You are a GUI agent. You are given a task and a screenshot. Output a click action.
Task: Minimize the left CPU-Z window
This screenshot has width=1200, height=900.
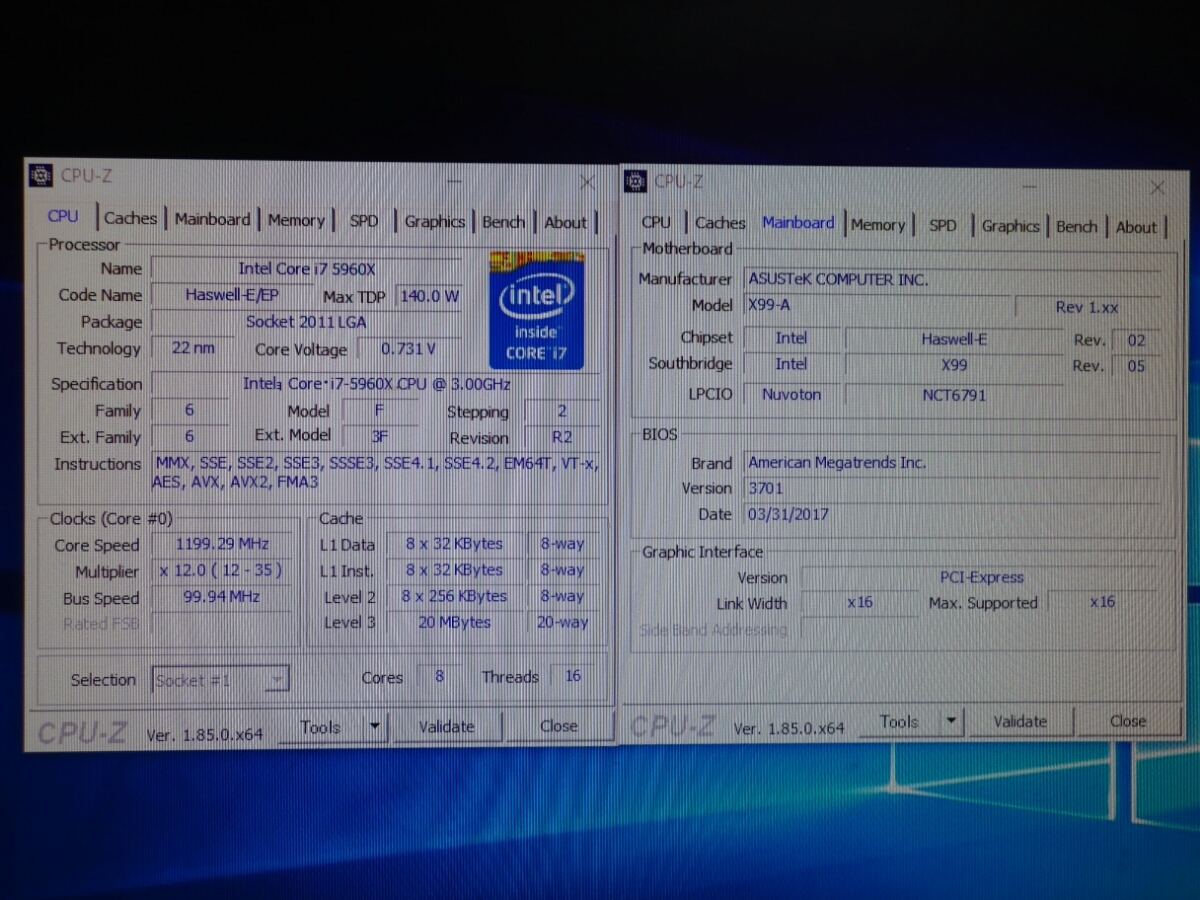(455, 180)
